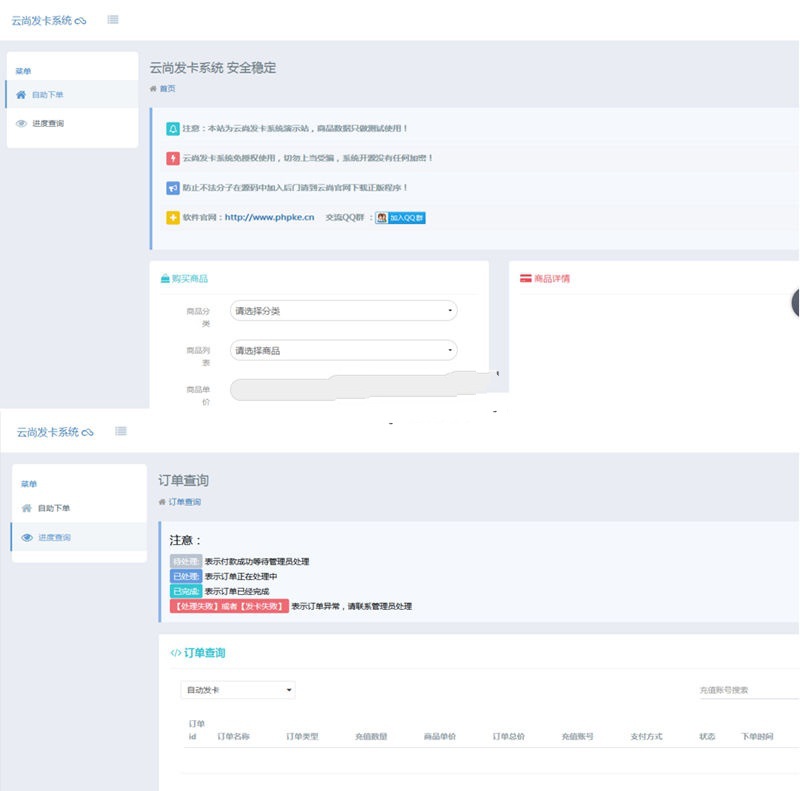Open the hamburger menu icon in top bar

point(113,18)
